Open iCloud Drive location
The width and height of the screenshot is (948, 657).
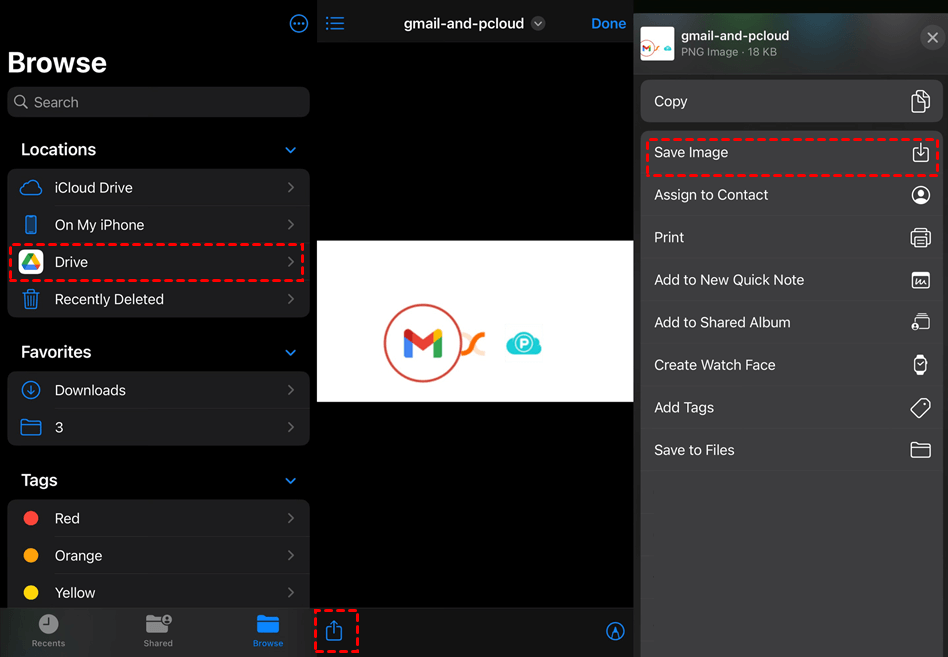(x=158, y=187)
